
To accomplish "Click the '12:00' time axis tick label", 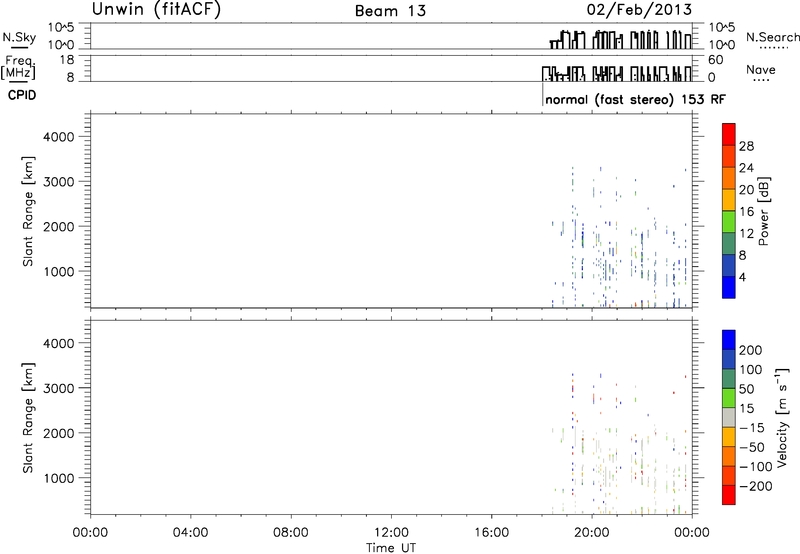I will [x=391, y=533].
